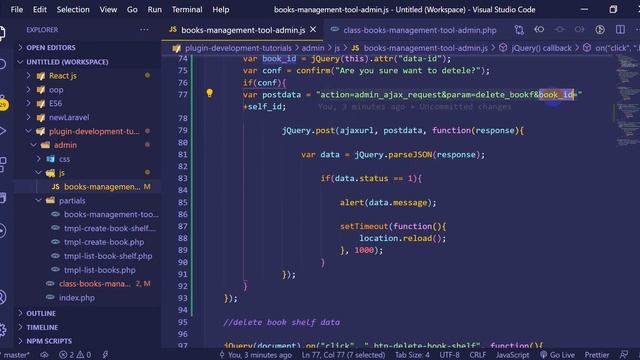Image resolution: width=640 pixels, height=360 pixels.
Task: Click the lightbulb code action on line 77
Action: (209, 93)
